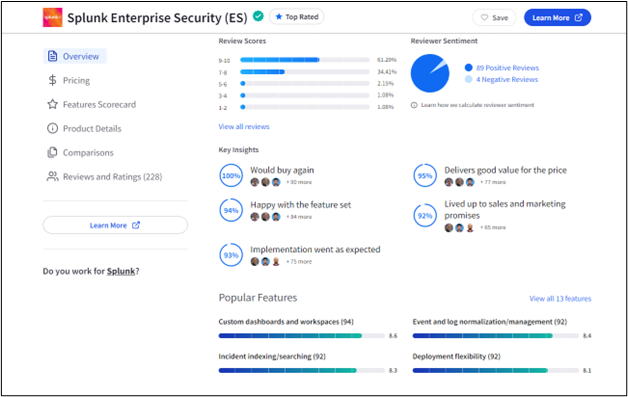Click the Features Scorecard star icon
The width and height of the screenshot is (628, 397).
[52, 105]
